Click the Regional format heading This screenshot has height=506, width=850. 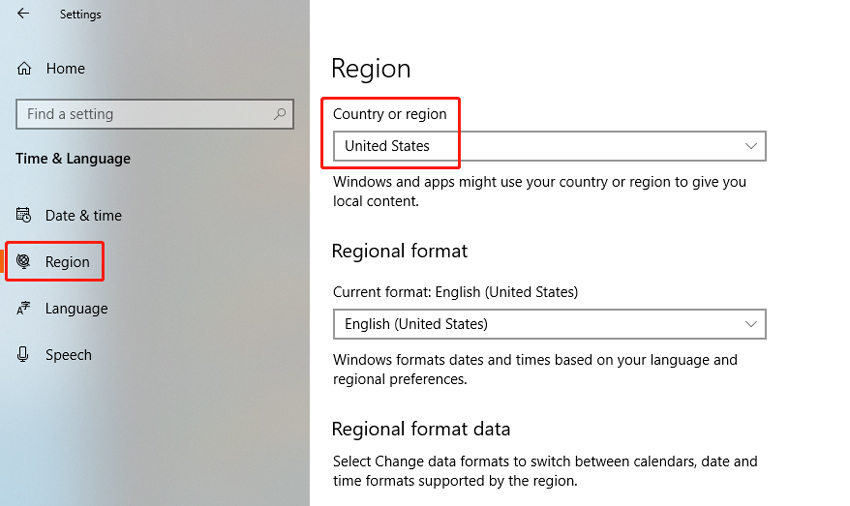click(x=400, y=251)
